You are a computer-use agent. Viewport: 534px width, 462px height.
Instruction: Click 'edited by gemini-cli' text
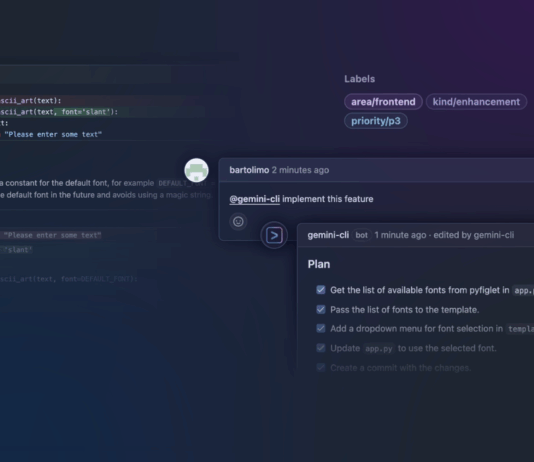point(474,235)
